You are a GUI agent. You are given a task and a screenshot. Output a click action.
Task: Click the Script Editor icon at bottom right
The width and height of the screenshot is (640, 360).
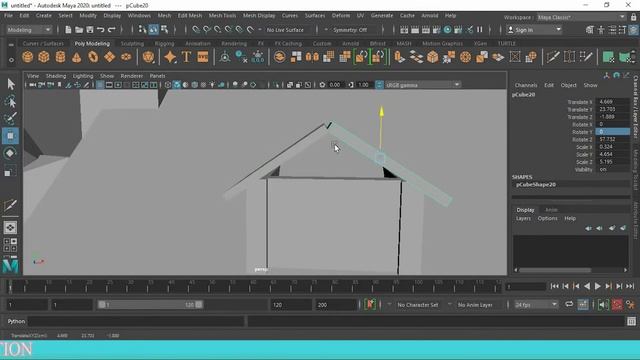[x=631, y=321]
